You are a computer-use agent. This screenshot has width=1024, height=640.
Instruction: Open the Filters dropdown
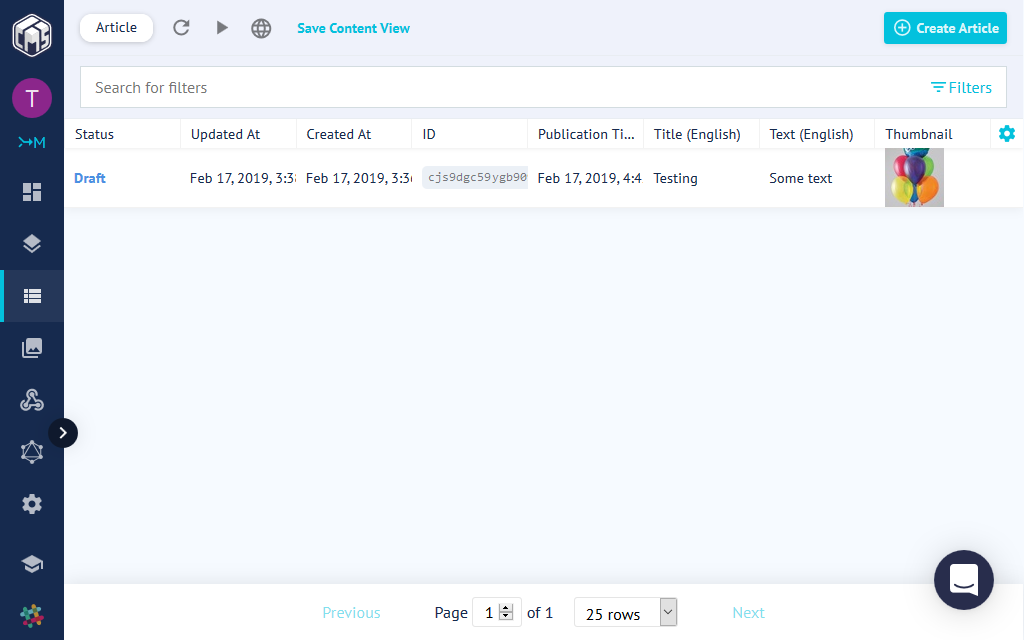click(960, 88)
